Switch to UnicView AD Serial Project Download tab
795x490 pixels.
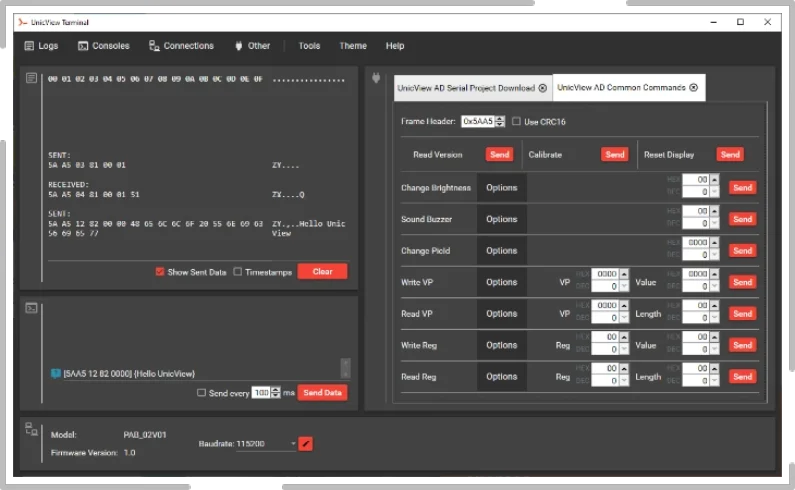point(473,88)
